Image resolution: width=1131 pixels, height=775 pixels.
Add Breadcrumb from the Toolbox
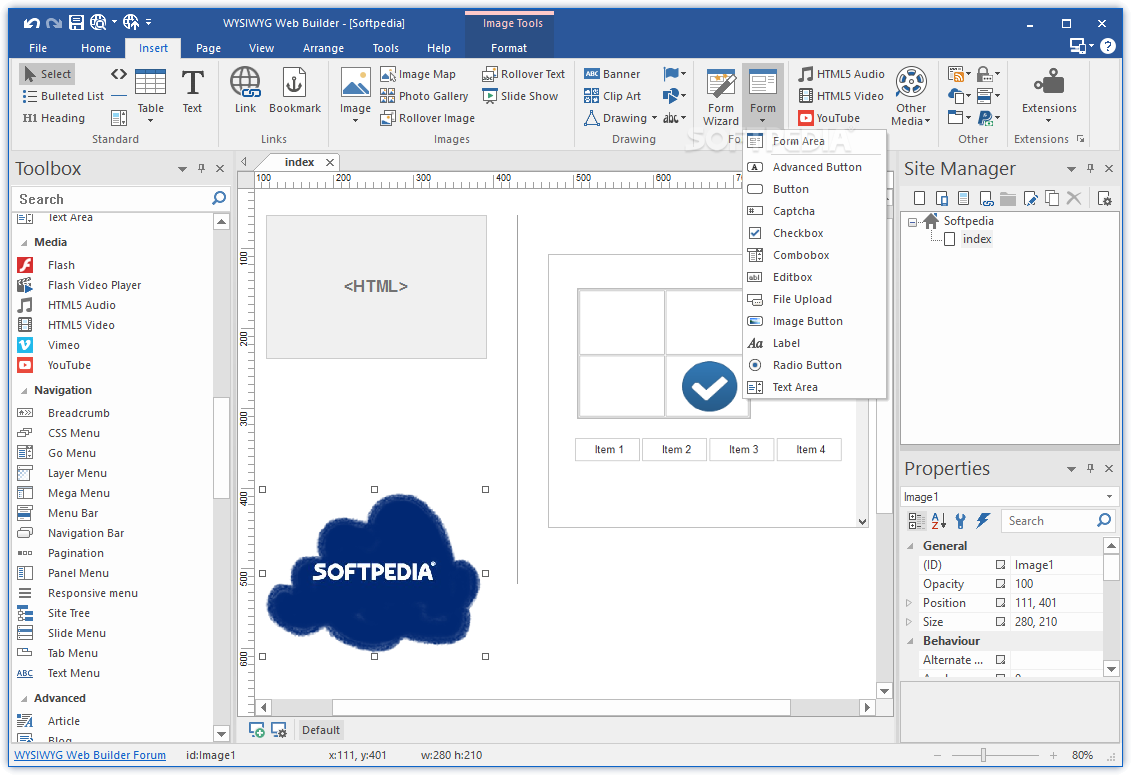(x=79, y=413)
